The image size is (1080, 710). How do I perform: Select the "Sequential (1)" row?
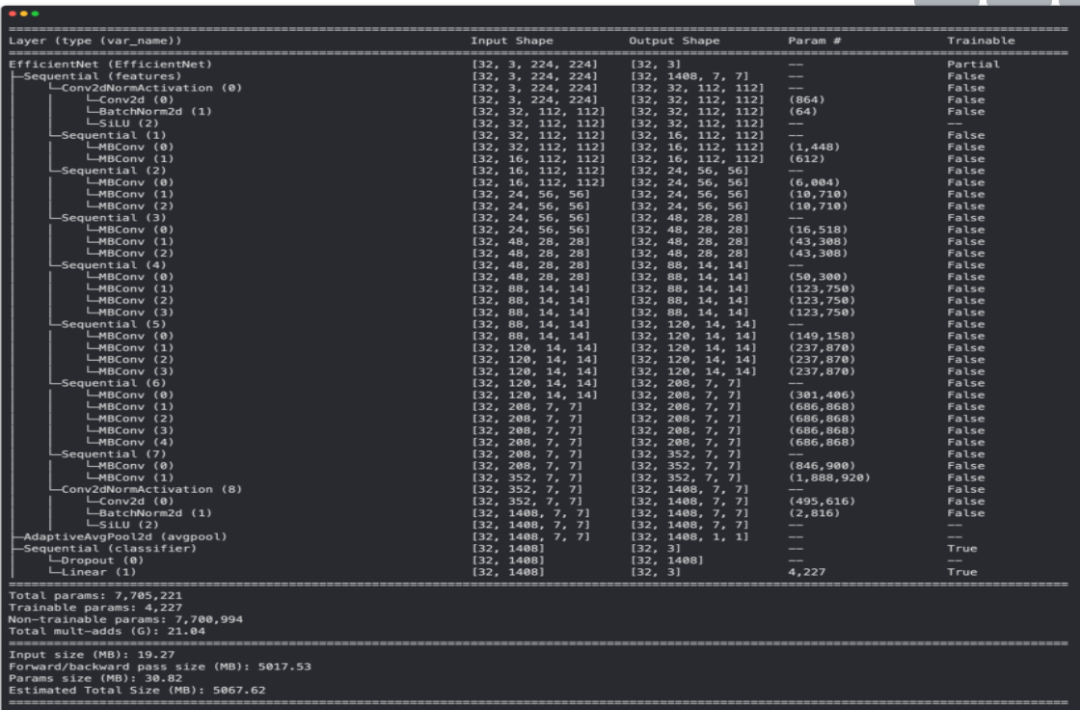click(x=506, y=135)
